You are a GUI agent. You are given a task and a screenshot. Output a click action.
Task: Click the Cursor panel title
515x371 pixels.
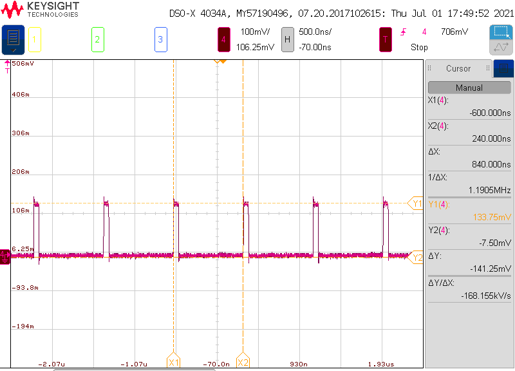pyautogui.click(x=458, y=69)
